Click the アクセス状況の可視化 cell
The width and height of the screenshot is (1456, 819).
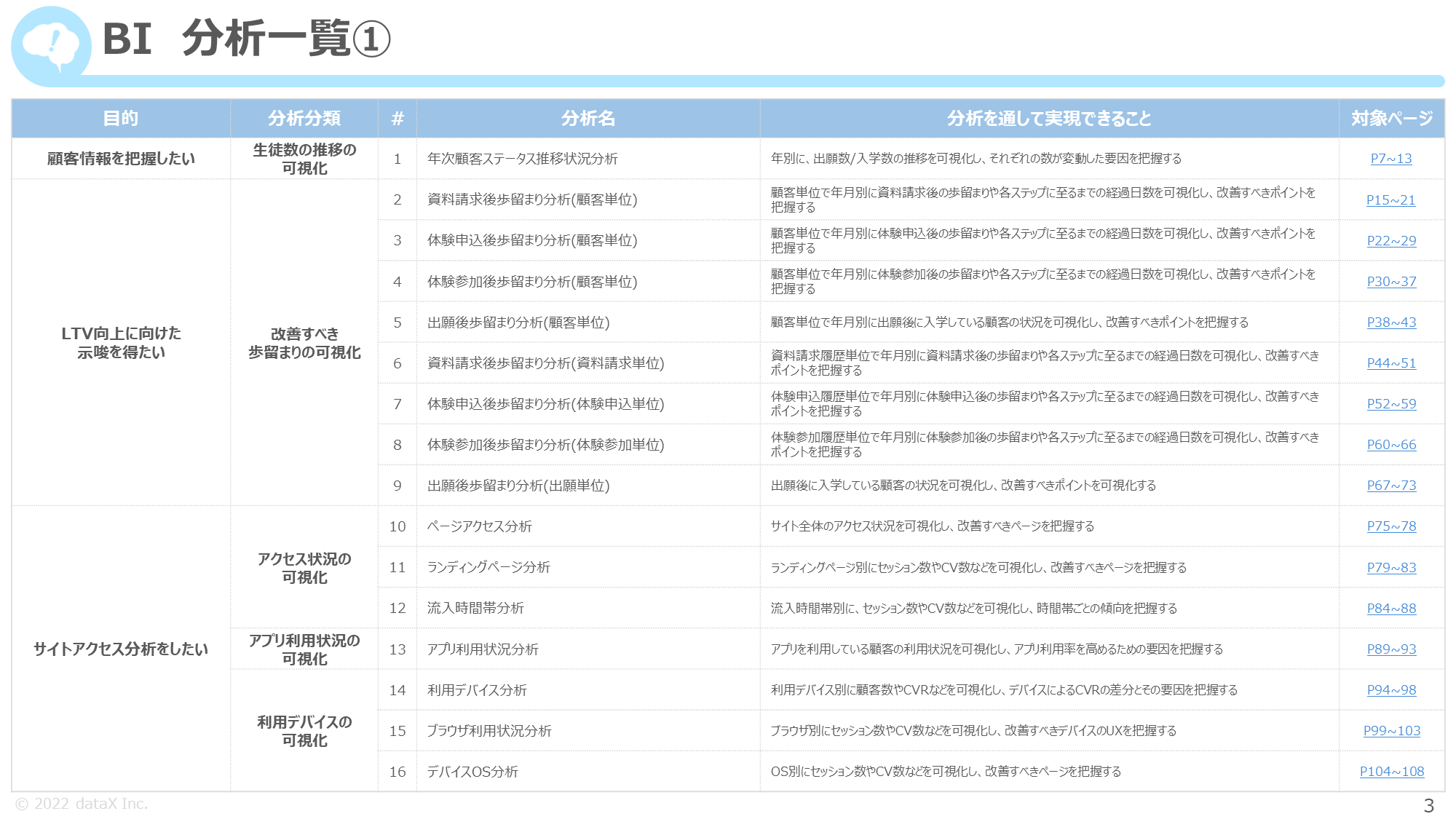[304, 567]
